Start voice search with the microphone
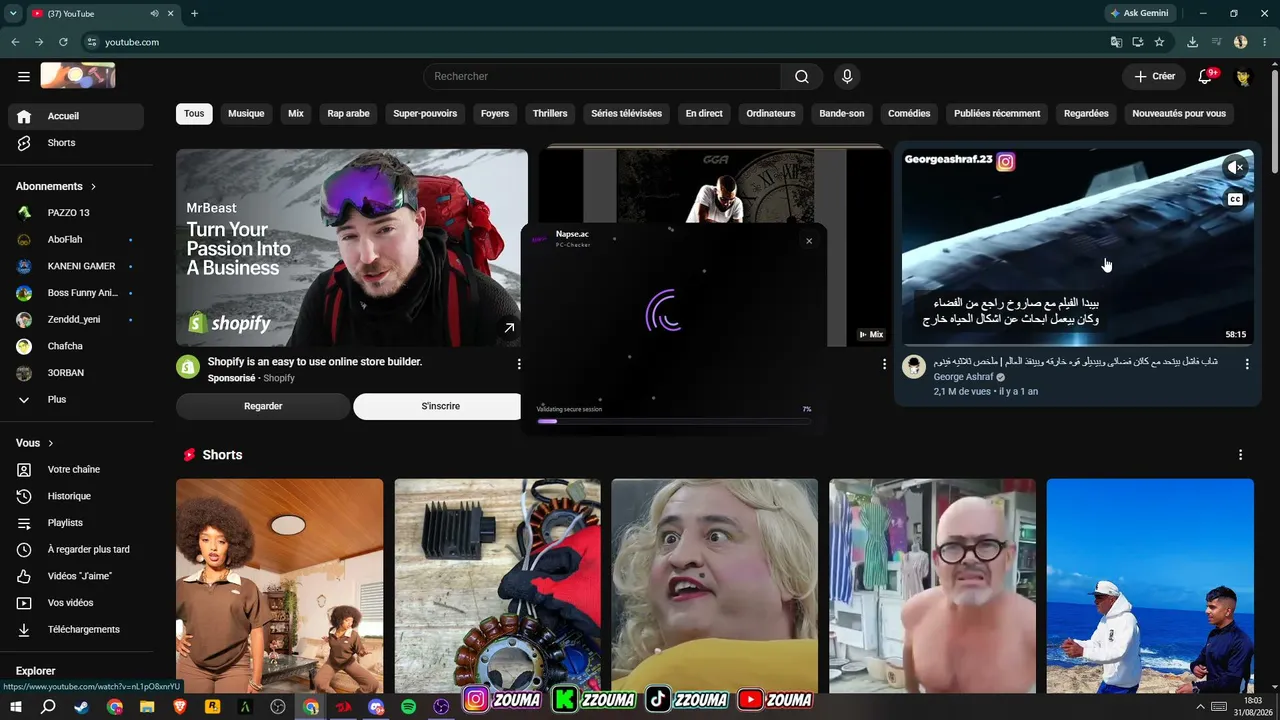Viewport: 1280px width, 720px height. coord(847,76)
